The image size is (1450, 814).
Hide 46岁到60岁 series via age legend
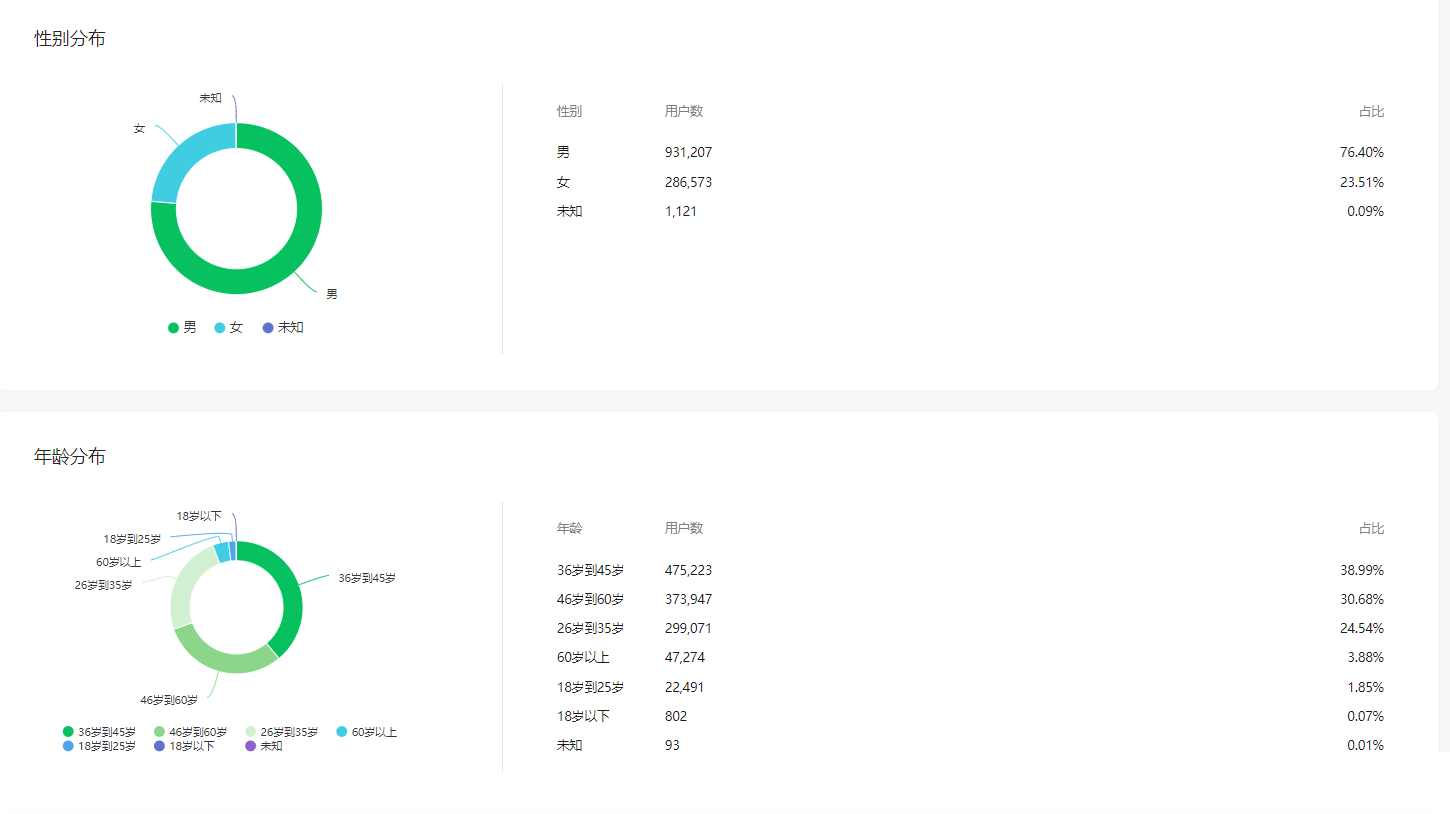tap(190, 732)
